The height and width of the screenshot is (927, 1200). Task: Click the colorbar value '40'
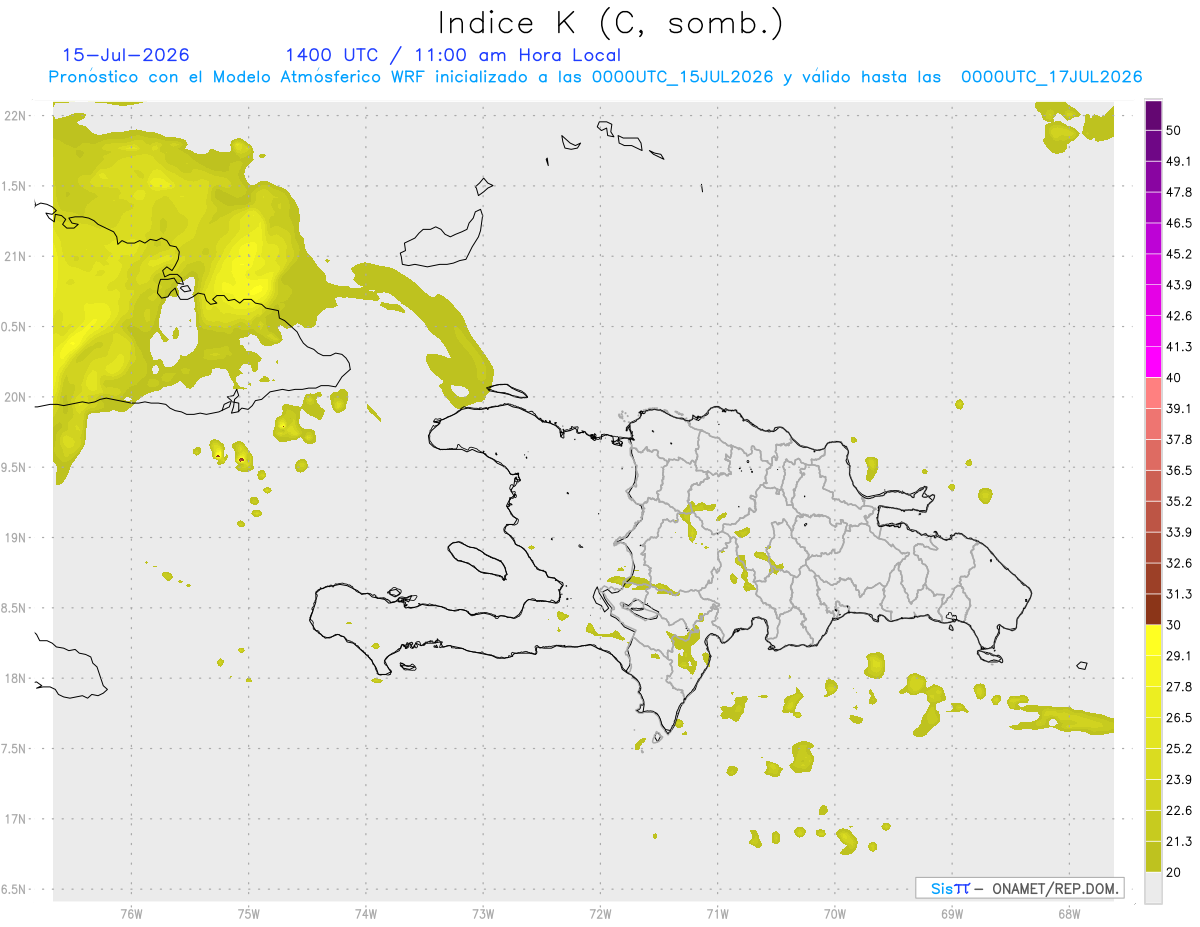click(1174, 378)
